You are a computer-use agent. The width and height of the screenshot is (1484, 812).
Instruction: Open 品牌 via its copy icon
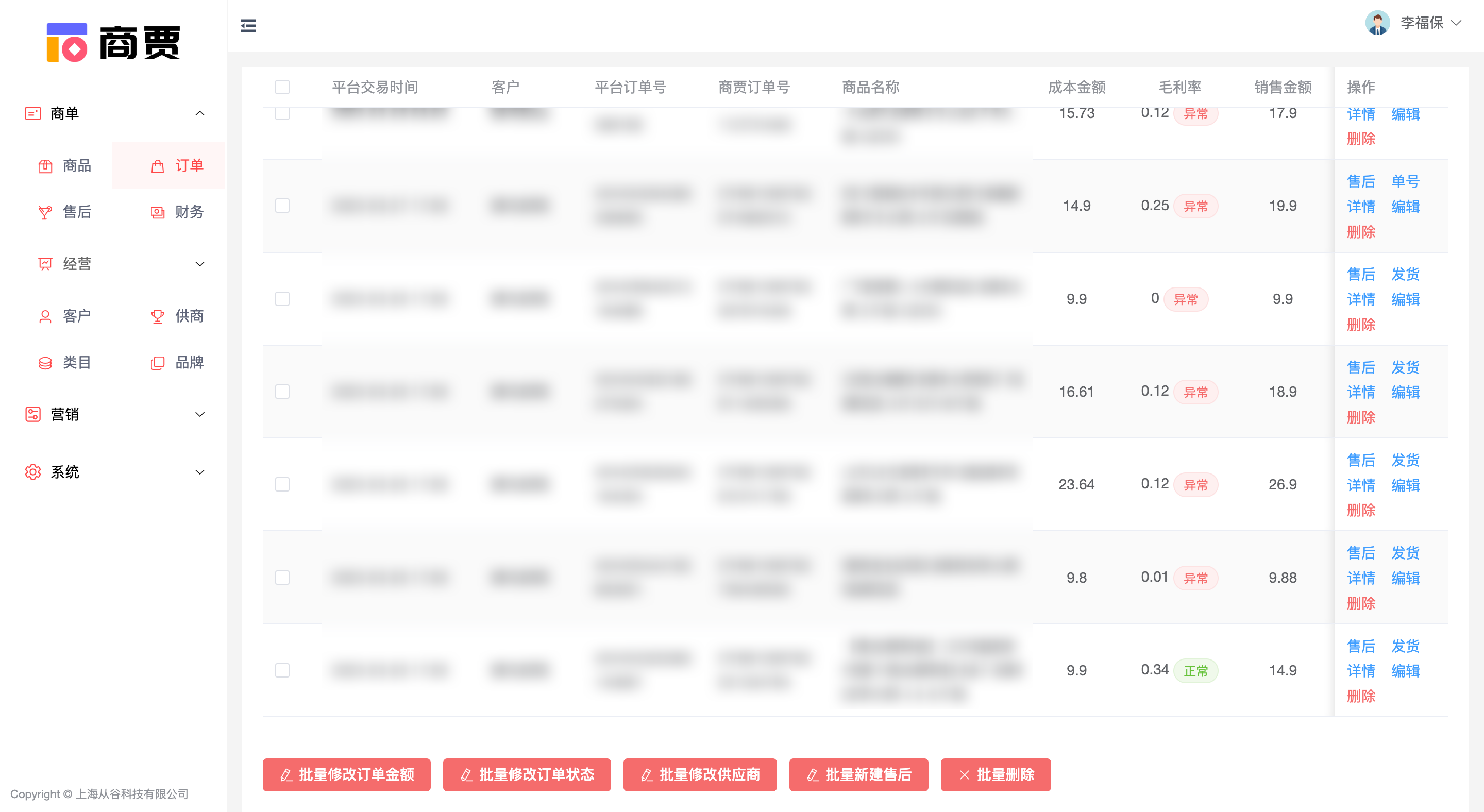tap(157, 363)
